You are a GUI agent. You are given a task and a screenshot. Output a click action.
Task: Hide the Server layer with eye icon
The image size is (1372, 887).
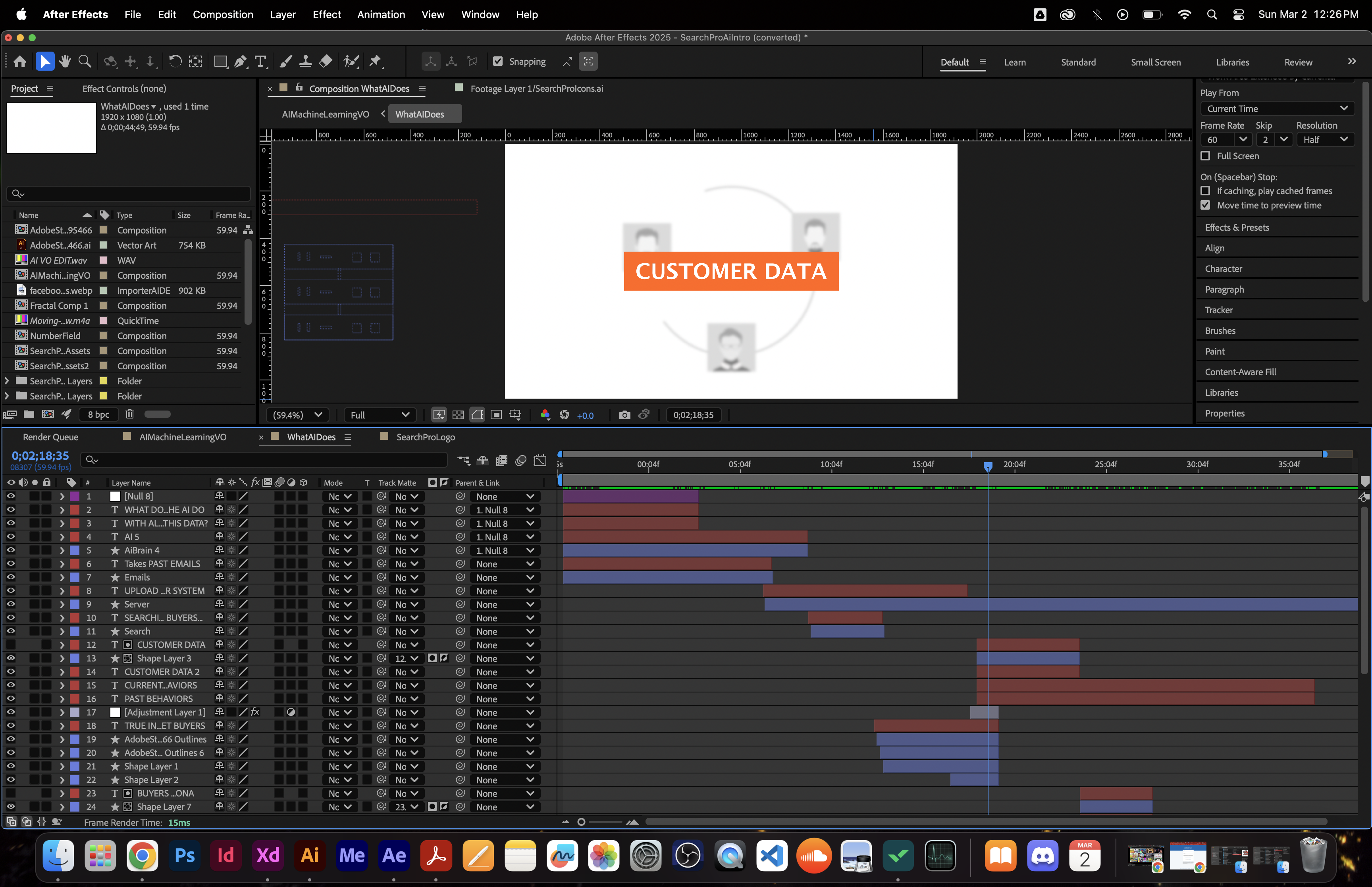pos(10,604)
